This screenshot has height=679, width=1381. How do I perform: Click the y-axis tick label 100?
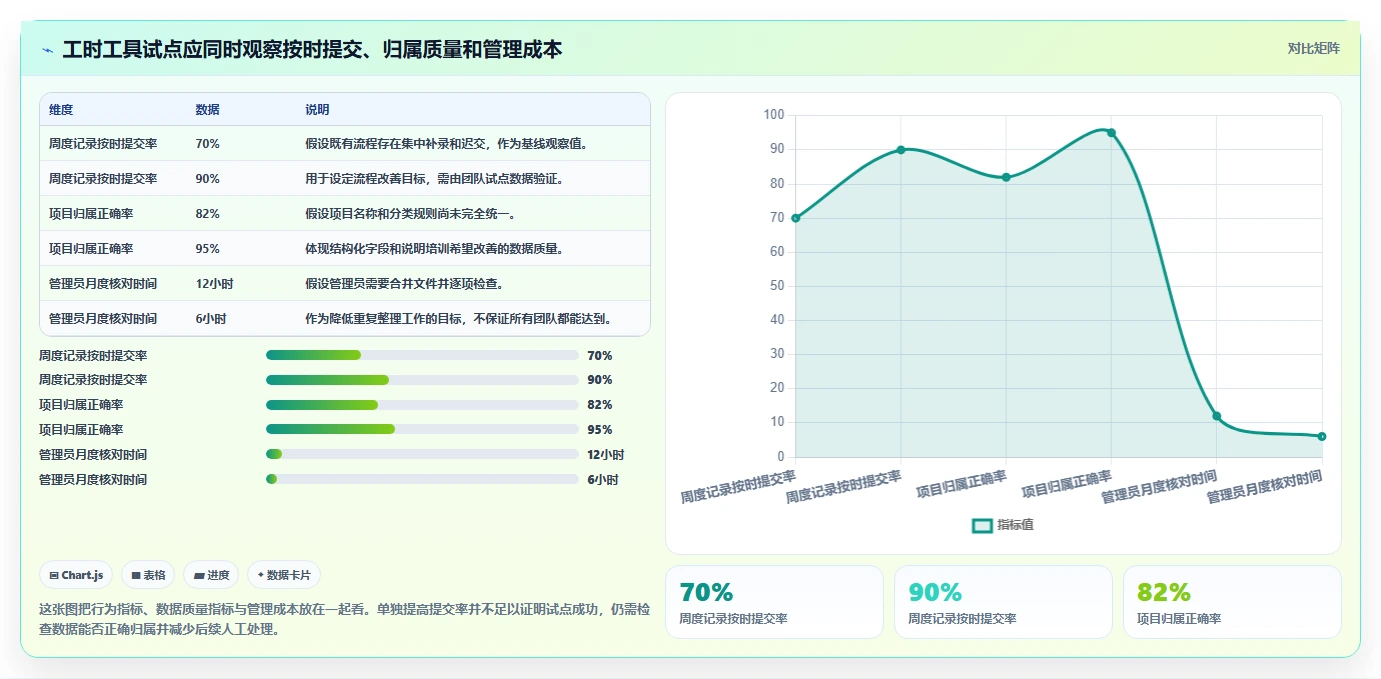[x=774, y=115]
